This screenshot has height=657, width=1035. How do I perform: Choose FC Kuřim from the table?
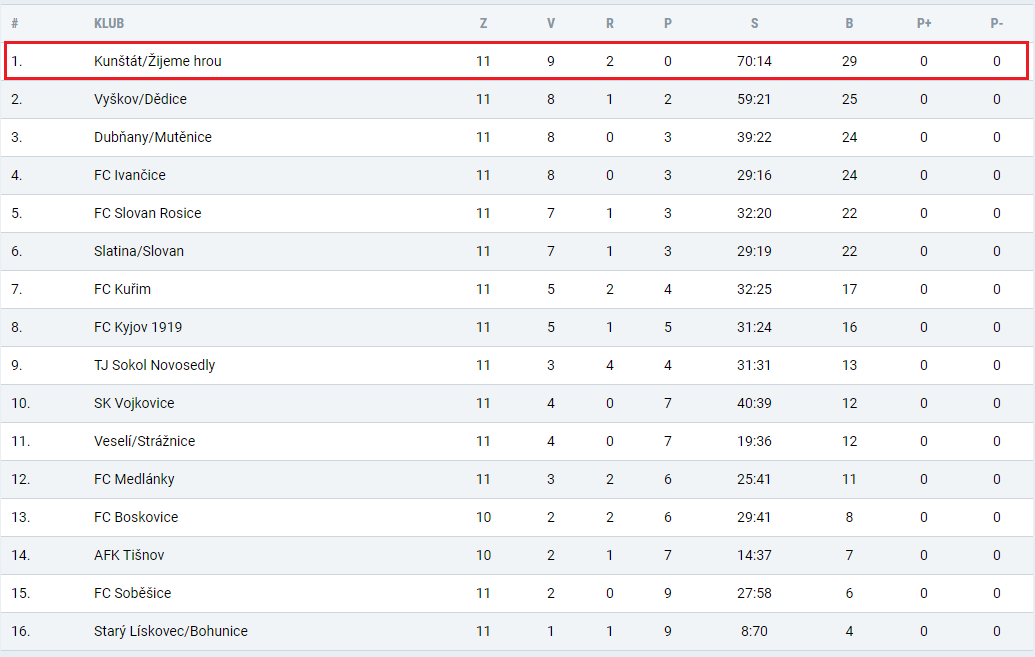click(x=122, y=289)
